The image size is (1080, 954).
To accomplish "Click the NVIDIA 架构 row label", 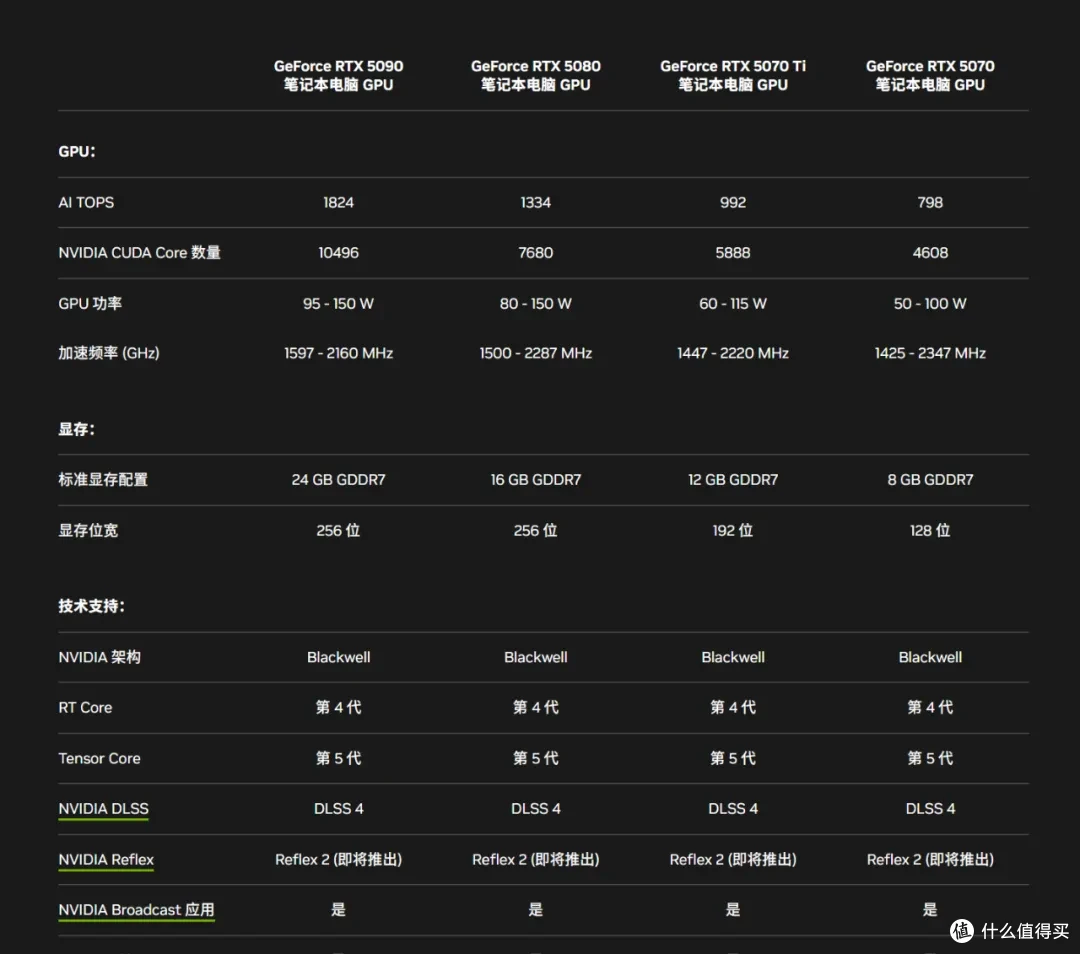I will 100,657.
